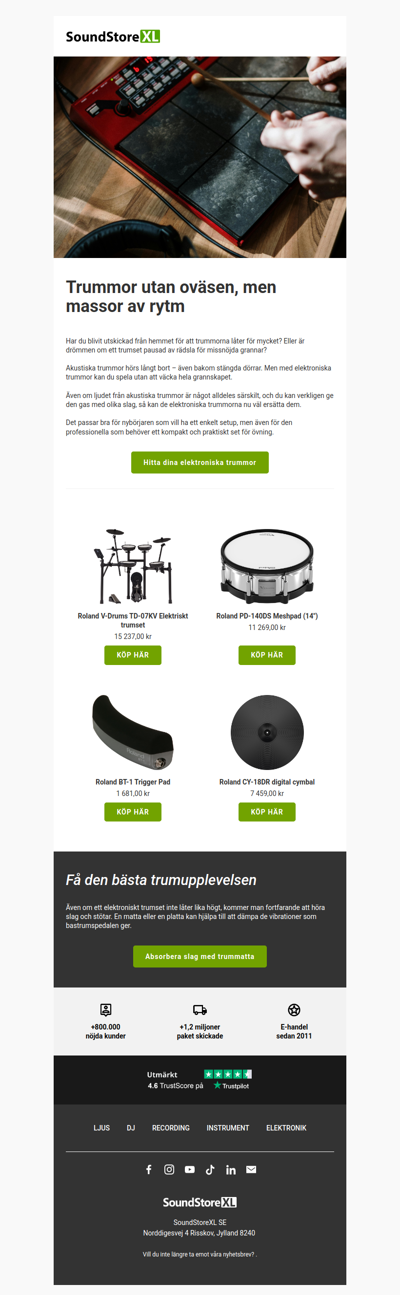
Task: Click the SoundStoreXL logo in header
Action: 113,36
